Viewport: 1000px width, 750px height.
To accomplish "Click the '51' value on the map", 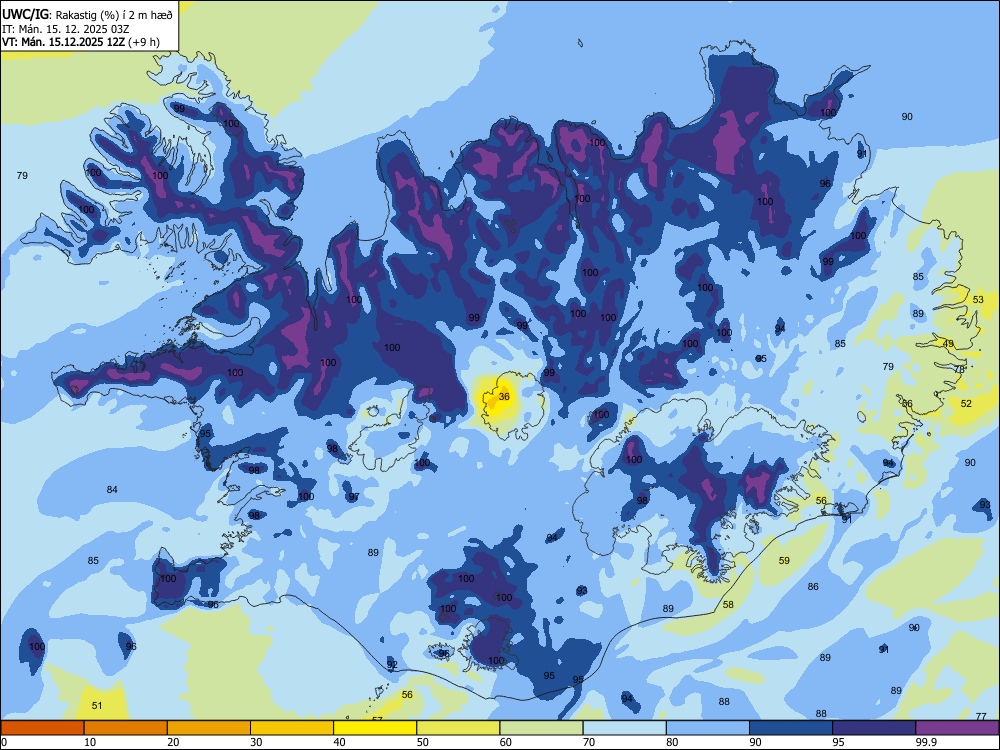I will [97, 706].
